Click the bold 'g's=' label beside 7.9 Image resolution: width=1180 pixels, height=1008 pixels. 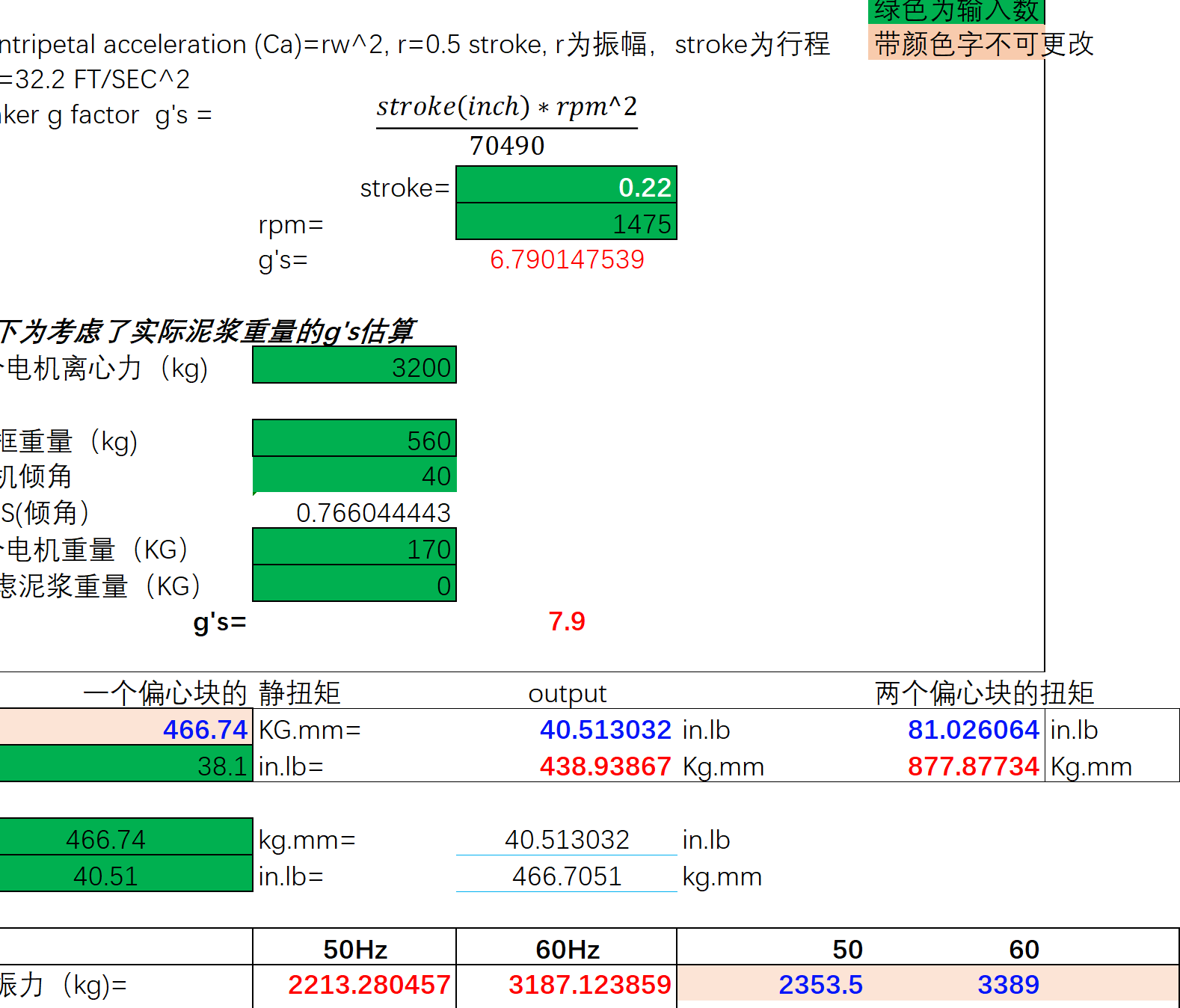click(220, 621)
